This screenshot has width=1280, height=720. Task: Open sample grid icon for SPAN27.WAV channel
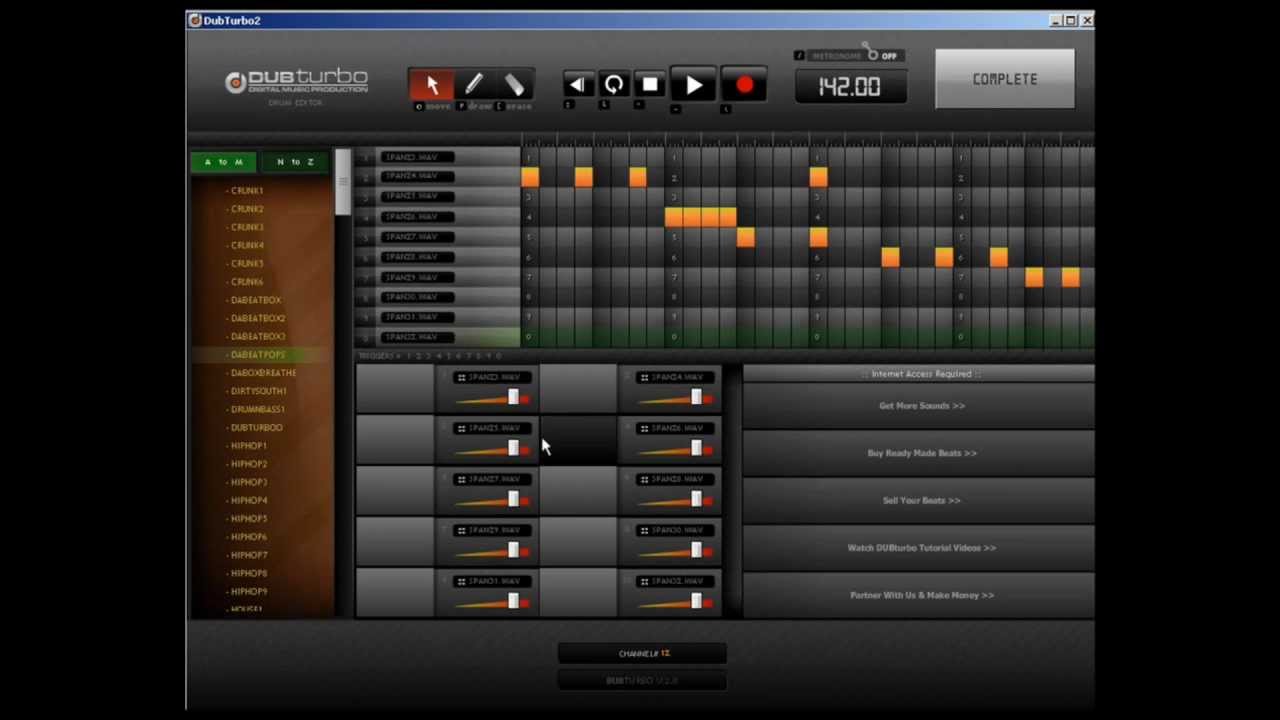click(460, 479)
